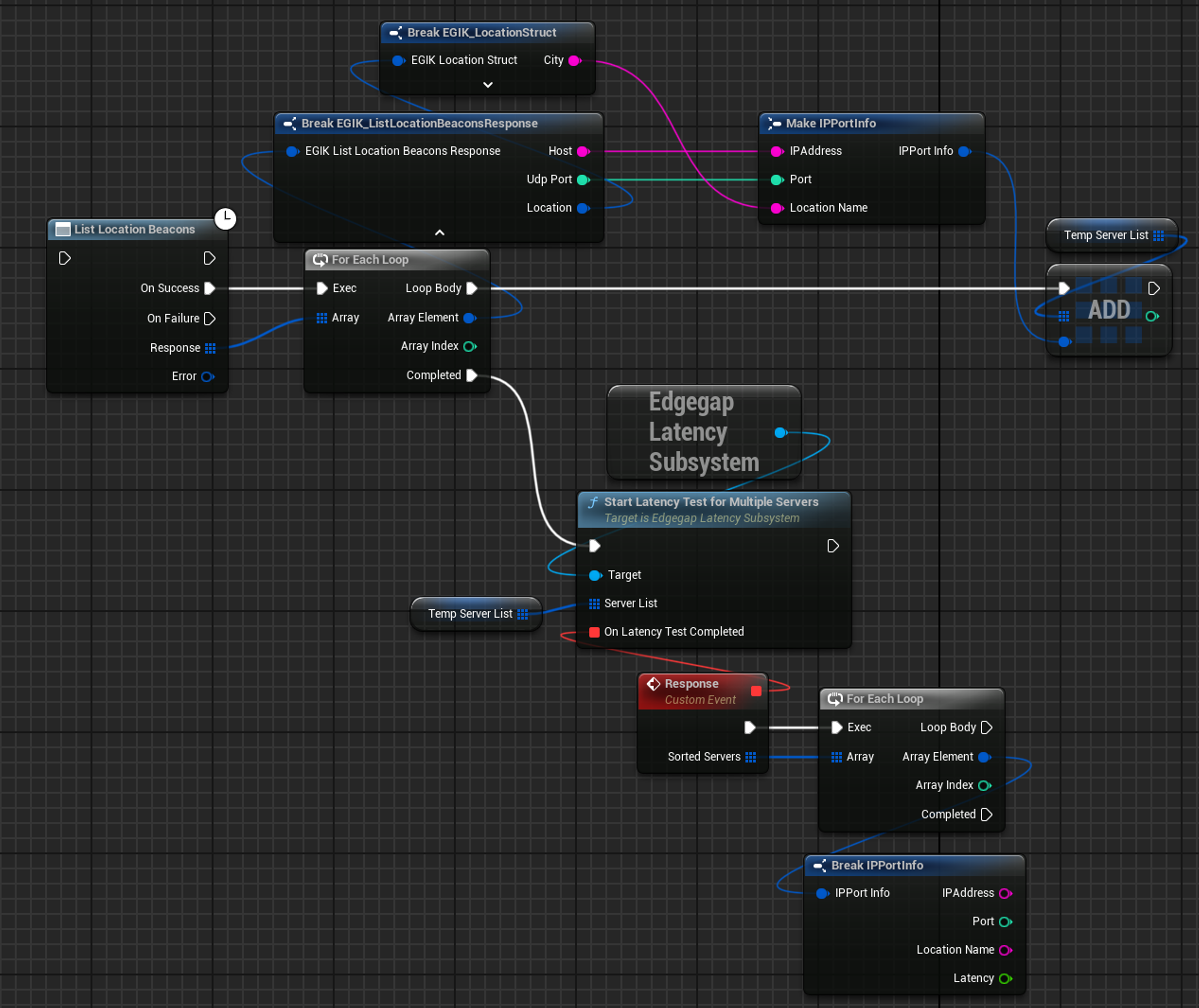Click the Port output pin on Break IPPortInfo
Image resolution: width=1199 pixels, height=1008 pixels.
pos(1005,922)
